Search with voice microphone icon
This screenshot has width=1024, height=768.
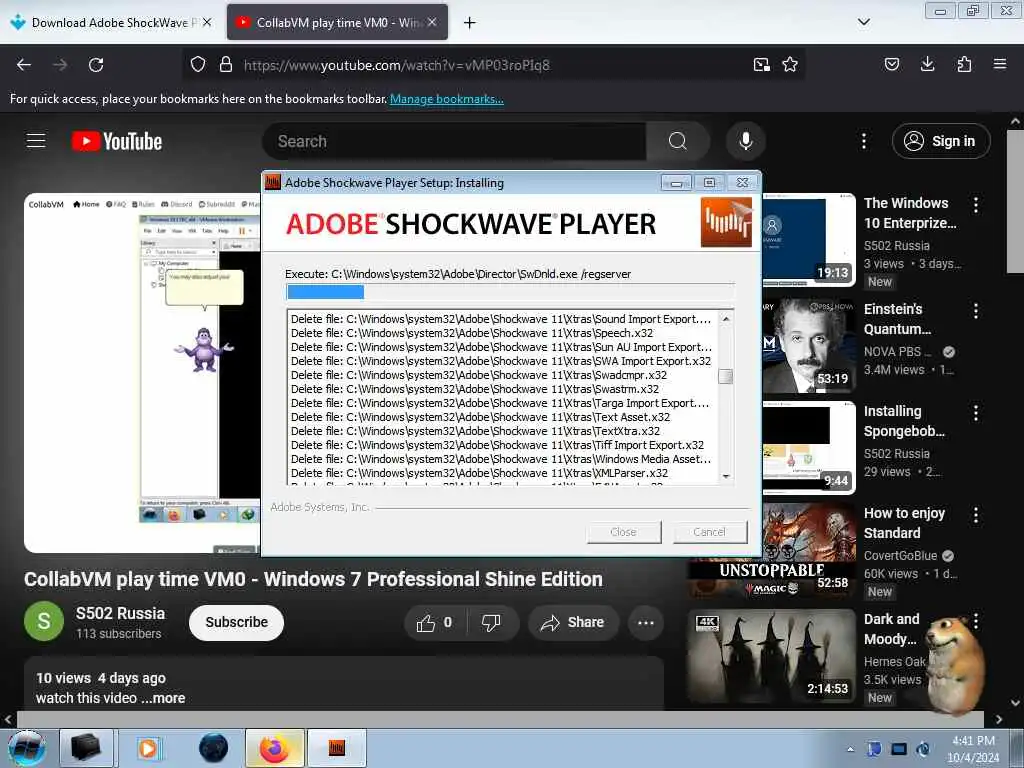tap(746, 141)
